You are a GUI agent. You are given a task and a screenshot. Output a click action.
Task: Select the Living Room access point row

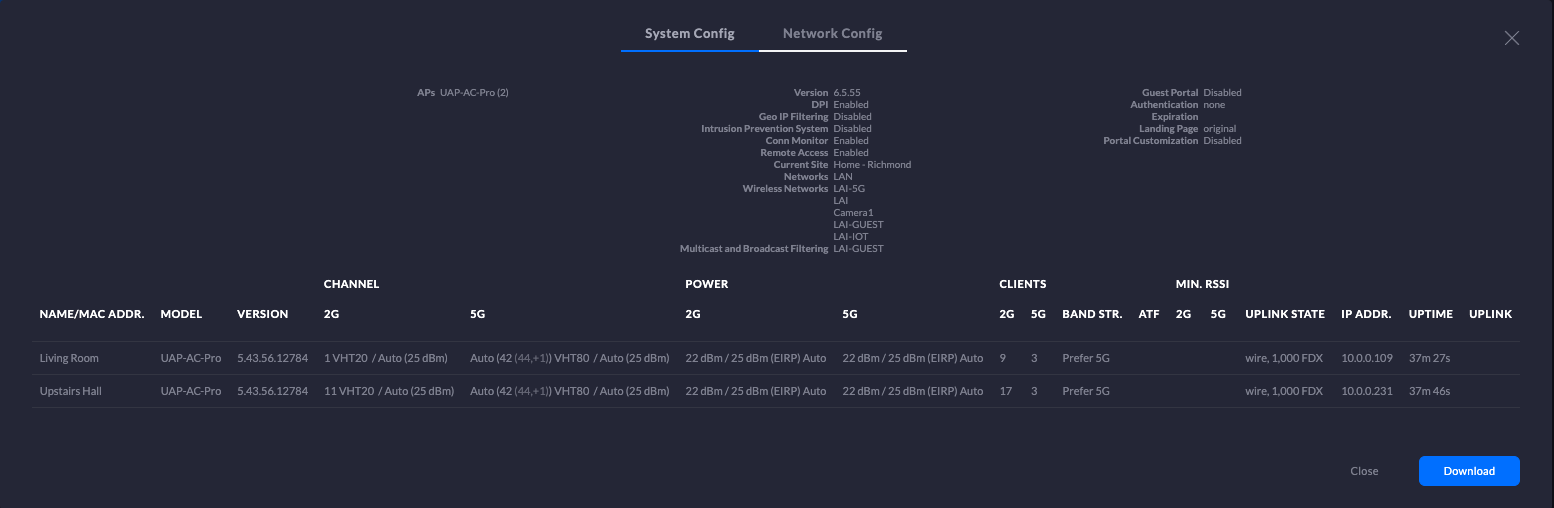point(69,358)
